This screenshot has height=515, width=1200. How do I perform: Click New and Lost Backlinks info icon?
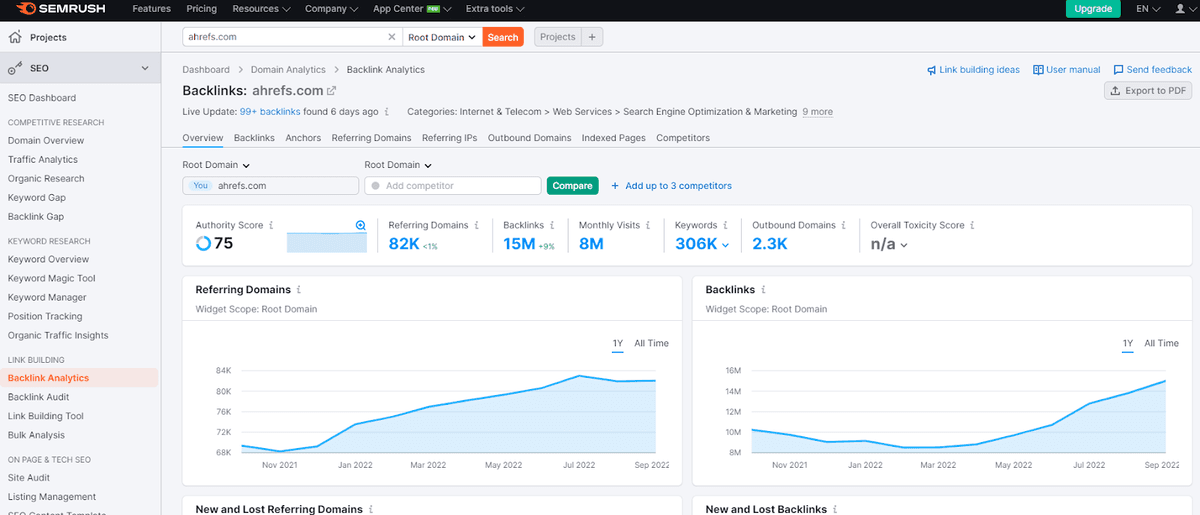pos(836,509)
